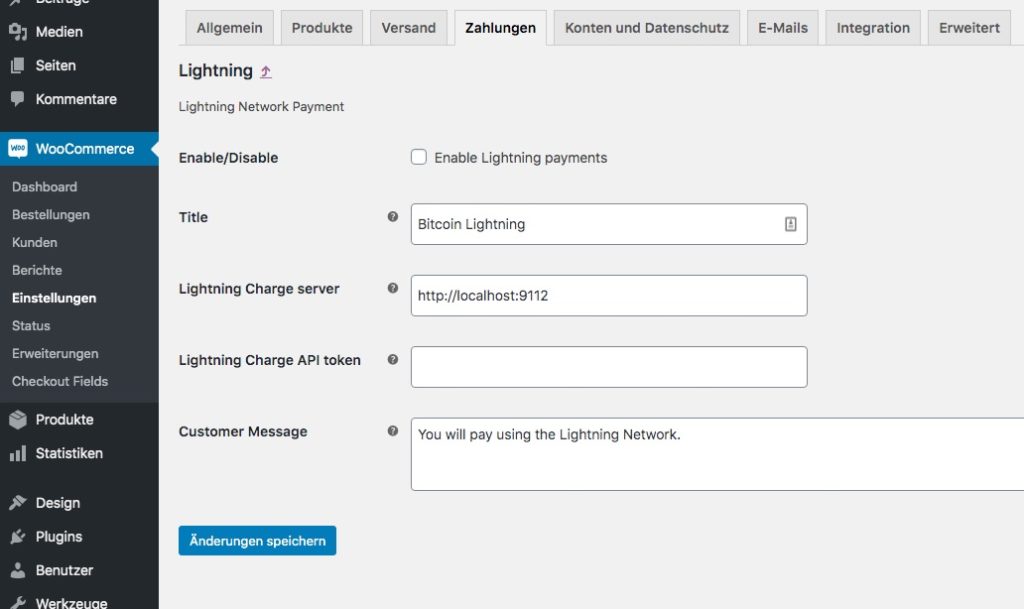Click the Title input with Bitcoin Lightning
This screenshot has height=609, width=1024.
tap(609, 224)
